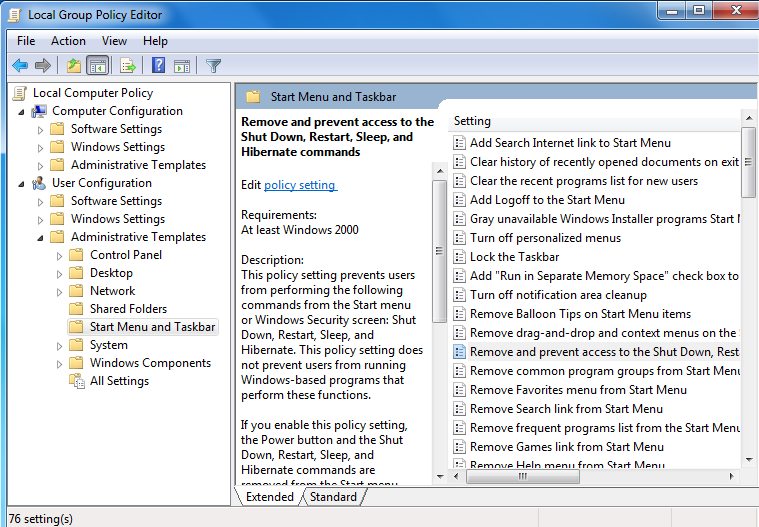Expand Software Settings under Computer Configuration
Image resolution: width=759 pixels, height=527 pixels.
coord(41,130)
